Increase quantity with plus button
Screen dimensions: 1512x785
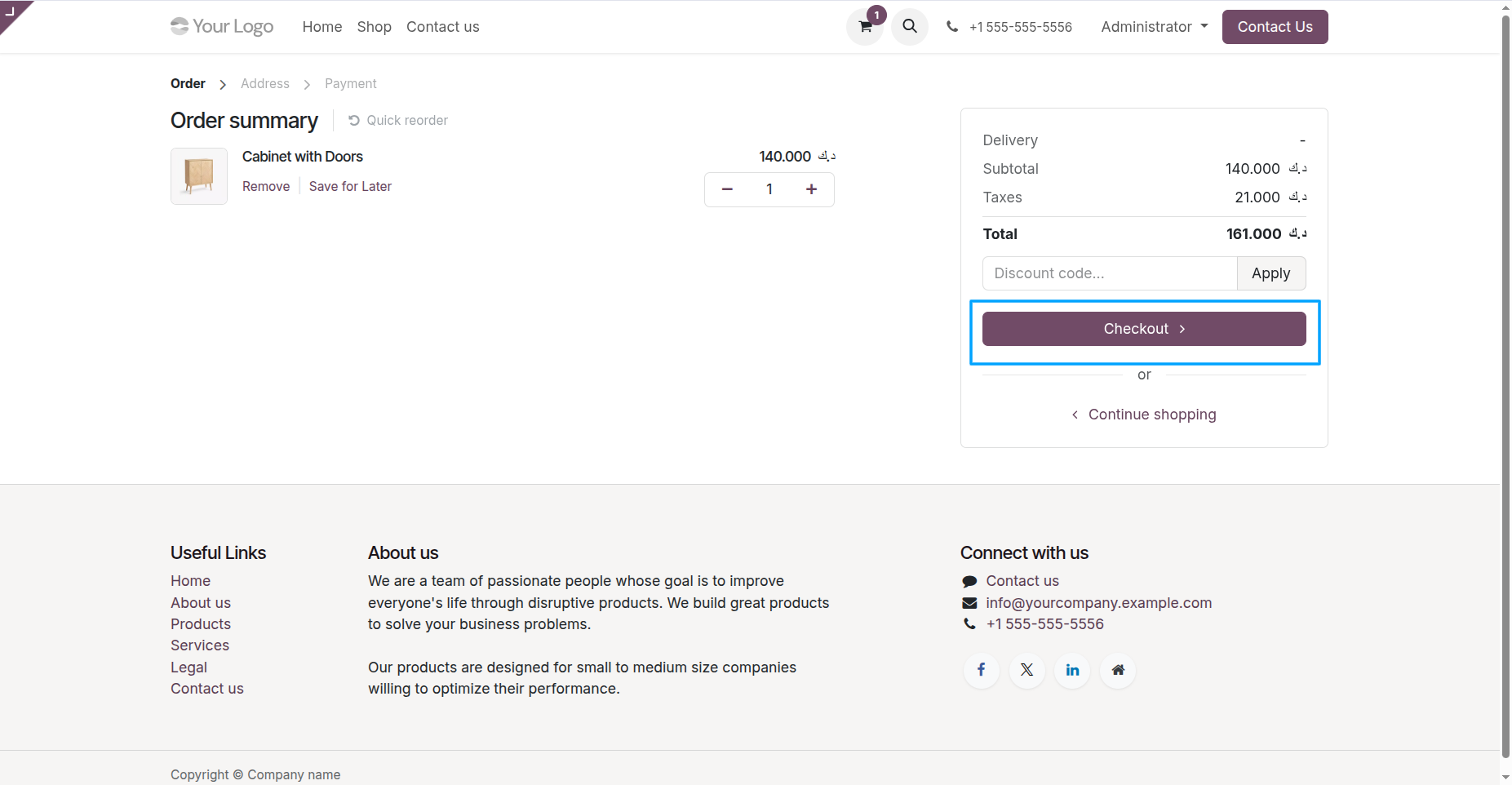(x=811, y=189)
